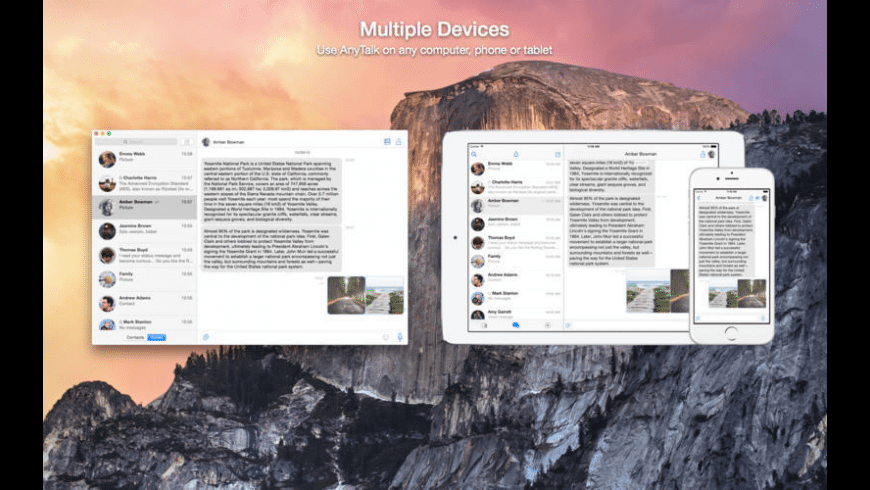Screen dimensions: 870x490
Task: Open Andrew Adams chat in Mac window
Action: (x=145, y=303)
